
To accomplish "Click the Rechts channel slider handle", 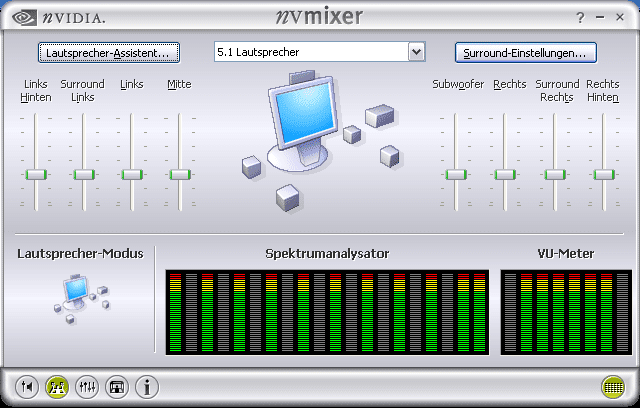I will 505,175.
